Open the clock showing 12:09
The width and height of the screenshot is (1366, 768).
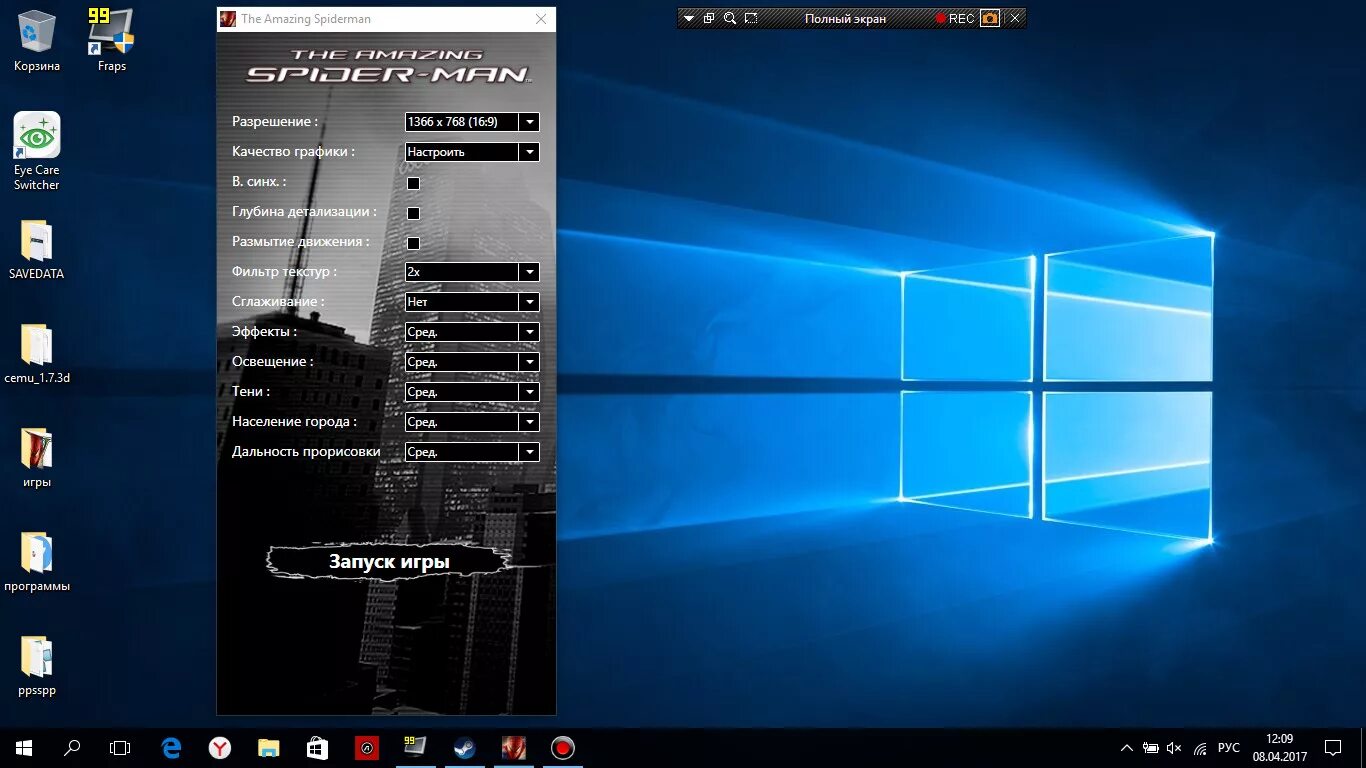point(1279,748)
